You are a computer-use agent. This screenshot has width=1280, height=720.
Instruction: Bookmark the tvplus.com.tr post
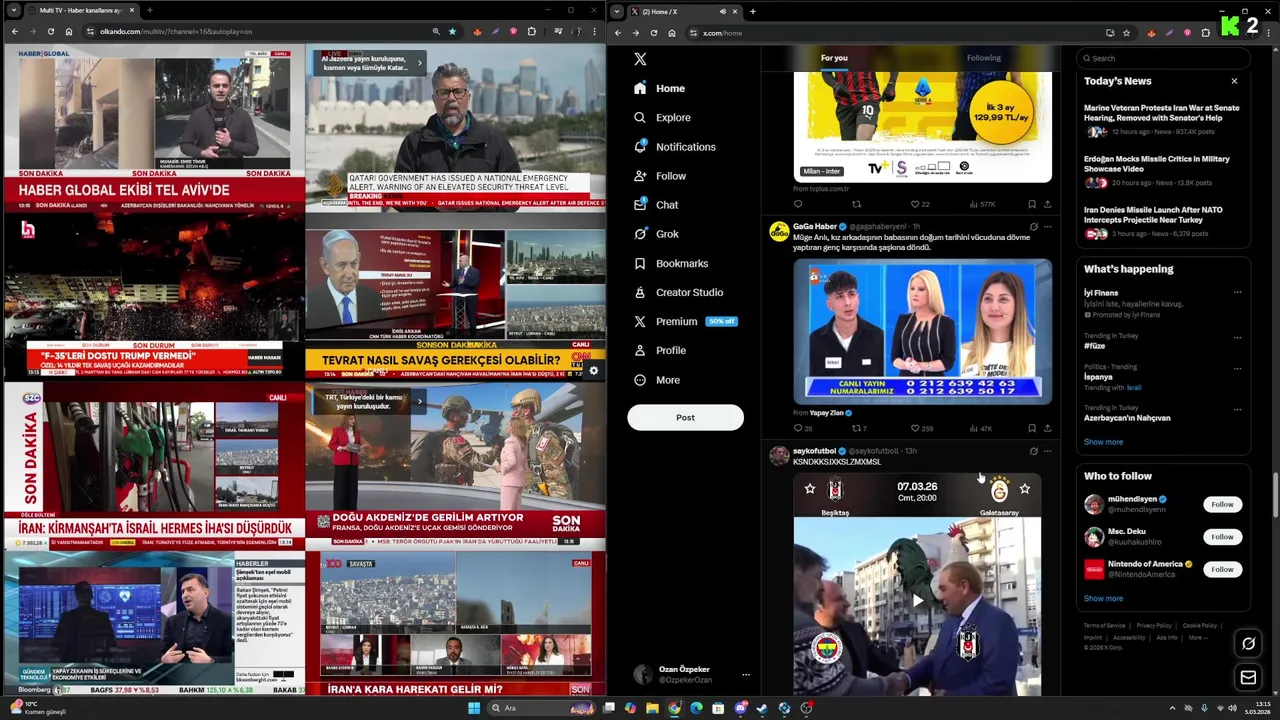coord(1032,204)
